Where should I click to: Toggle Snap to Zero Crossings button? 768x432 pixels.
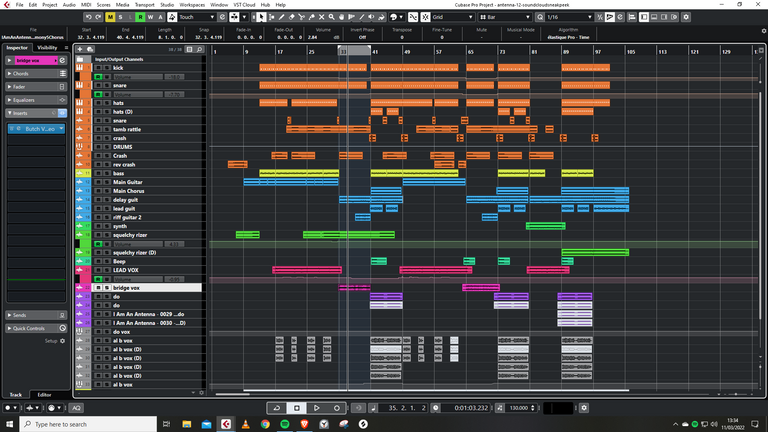click(413, 17)
